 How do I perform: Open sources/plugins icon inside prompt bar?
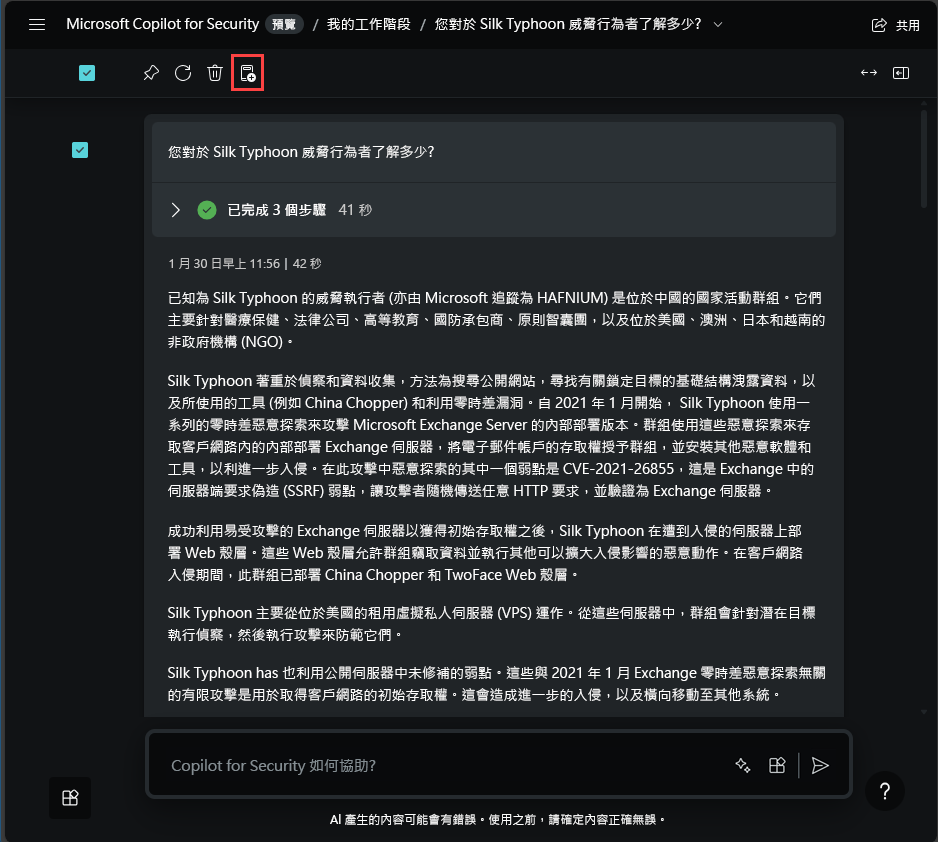click(x=777, y=765)
